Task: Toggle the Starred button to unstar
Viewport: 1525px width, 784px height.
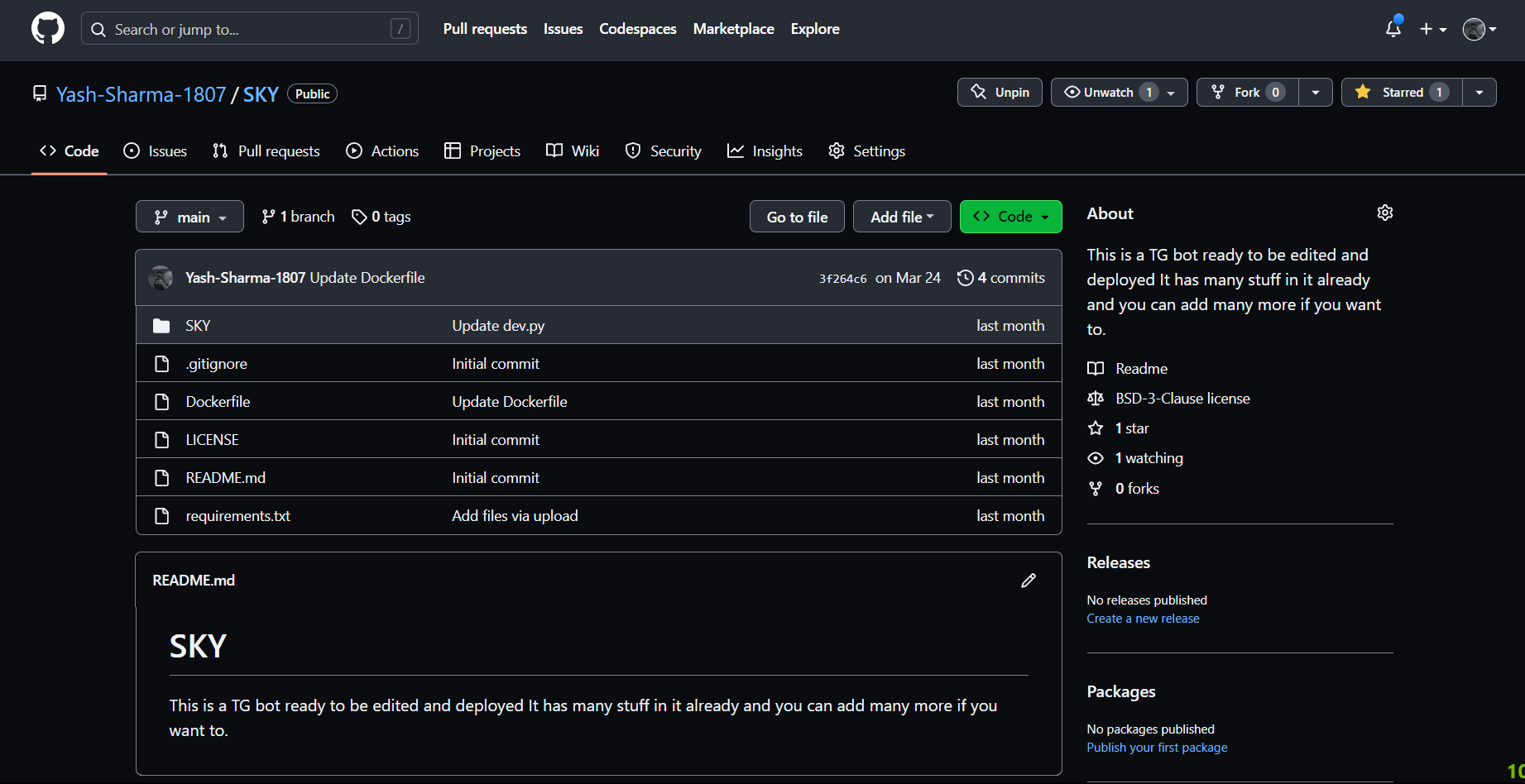Action: pyautogui.click(x=1402, y=93)
